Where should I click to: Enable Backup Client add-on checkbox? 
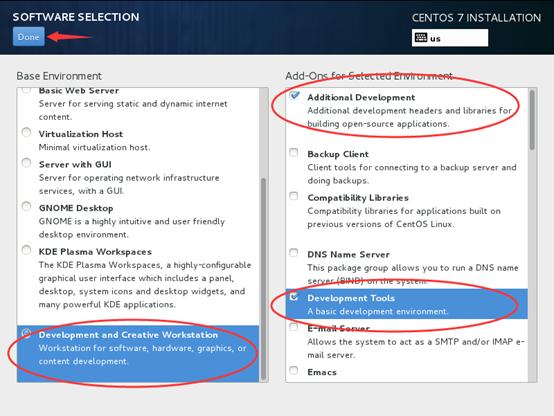pos(294,152)
